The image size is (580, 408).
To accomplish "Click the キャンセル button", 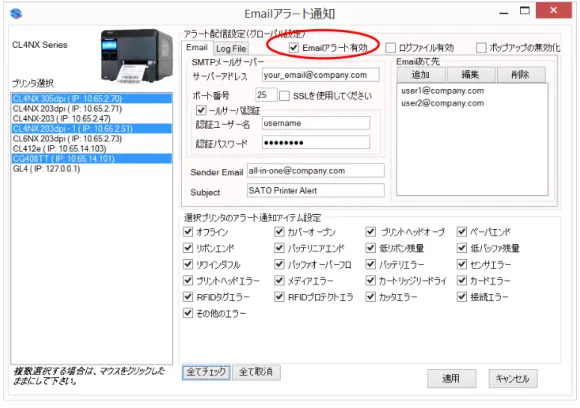I will 513,378.
